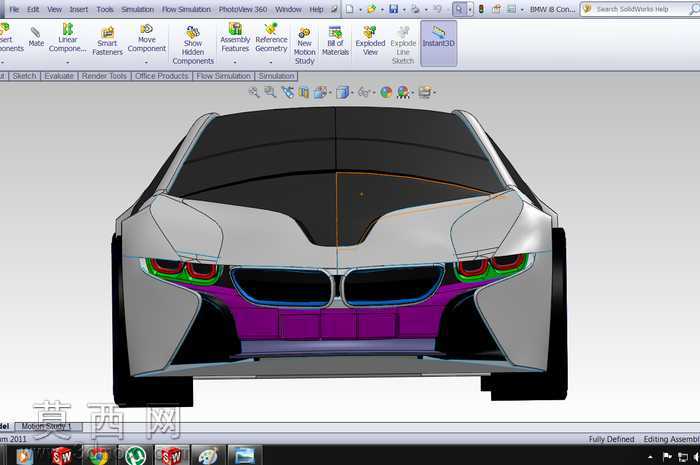700x465 pixels.
Task: Click Zoom to Area icon in view toolbar
Action: coord(270,92)
